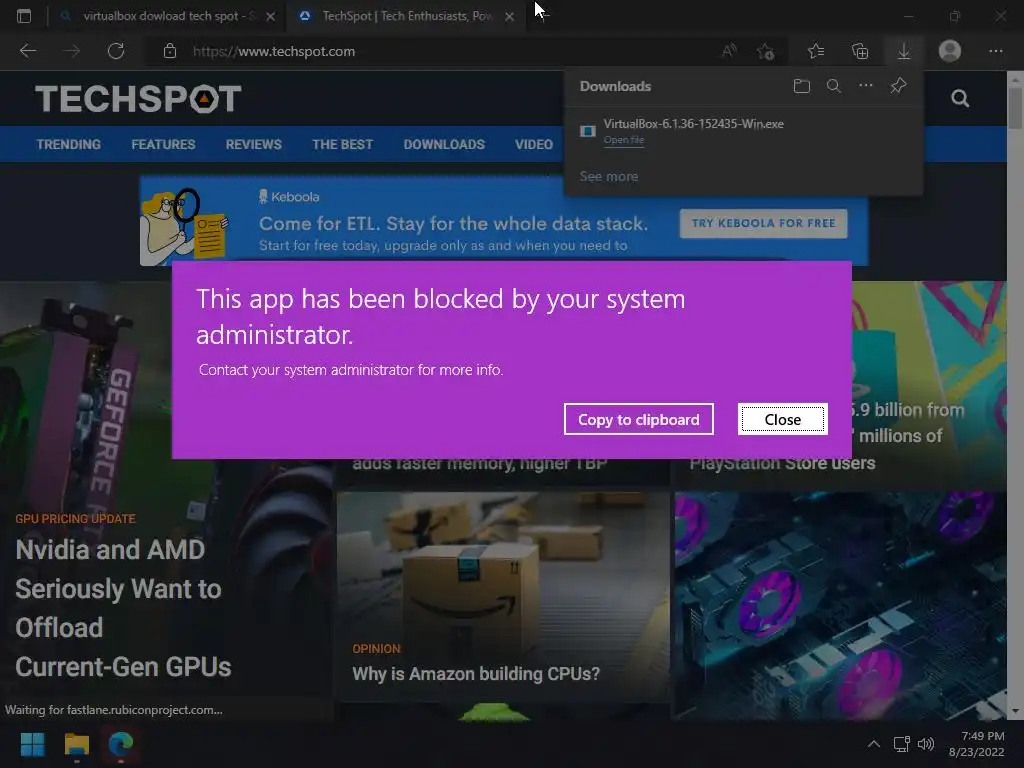Close the virtualbox download search tab
The height and width of the screenshot is (768, 1024).
[x=270, y=16]
